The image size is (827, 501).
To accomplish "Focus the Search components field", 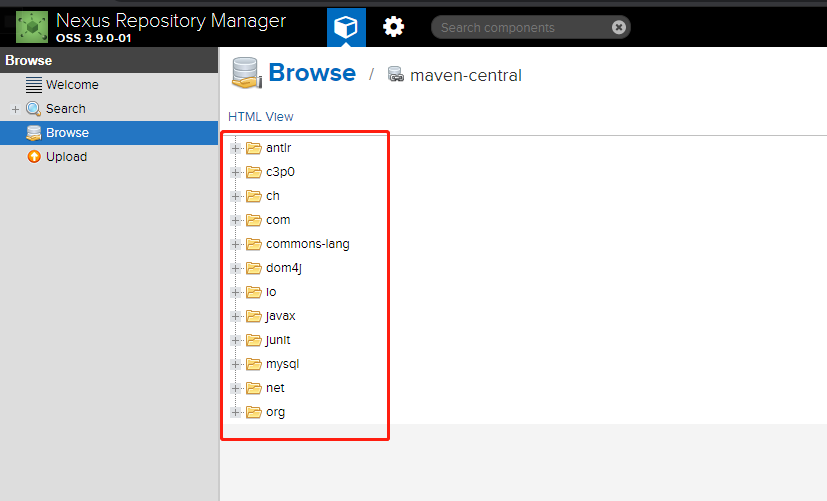I will click(x=531, y=27).
